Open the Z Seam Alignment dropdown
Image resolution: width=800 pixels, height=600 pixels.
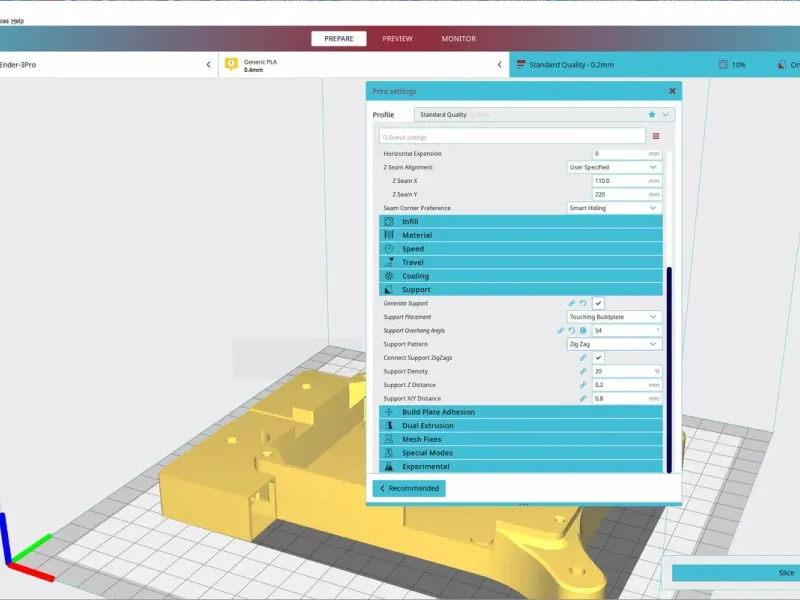point(614,167)
